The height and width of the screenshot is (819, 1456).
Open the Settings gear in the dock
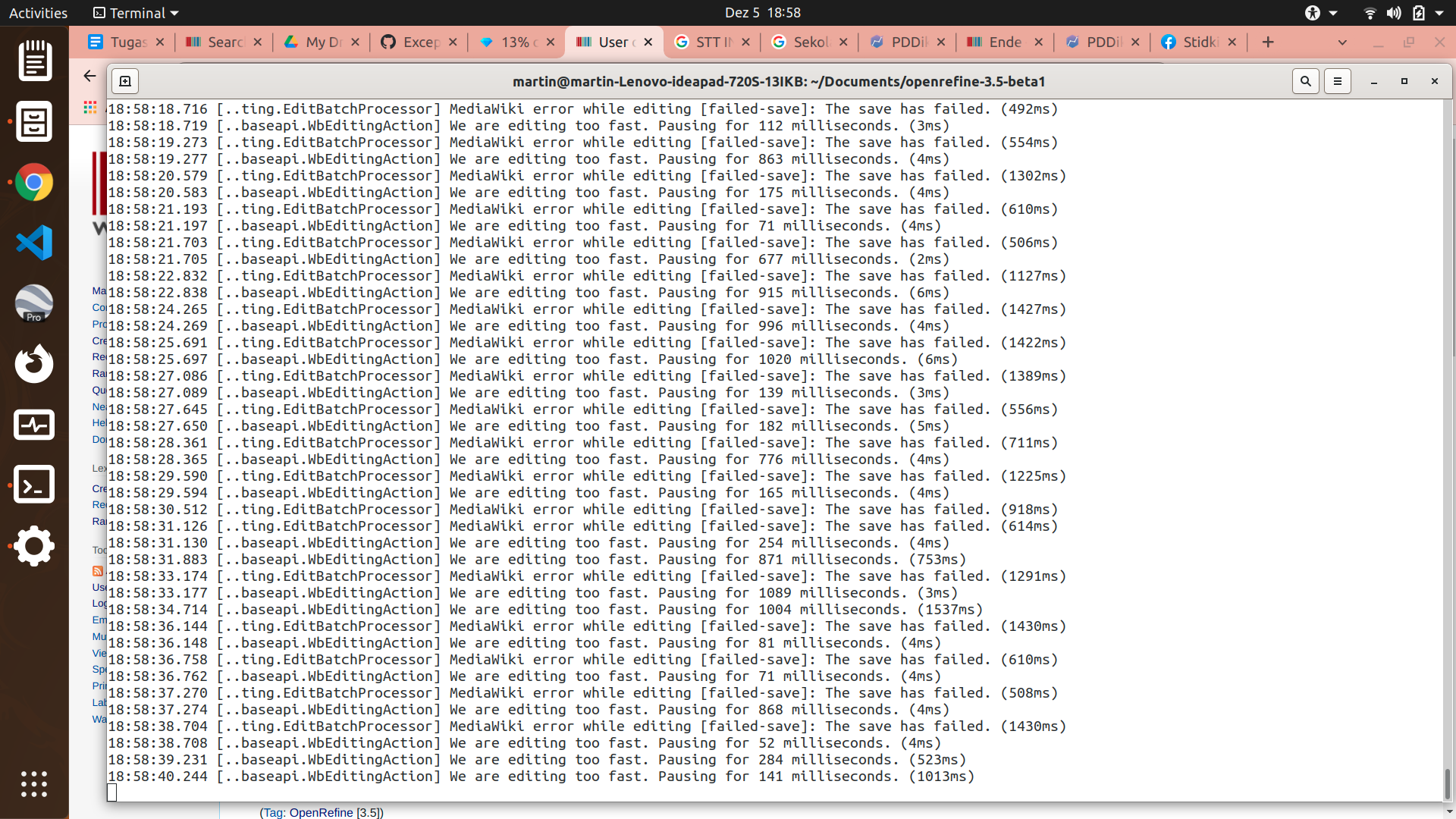34,546
